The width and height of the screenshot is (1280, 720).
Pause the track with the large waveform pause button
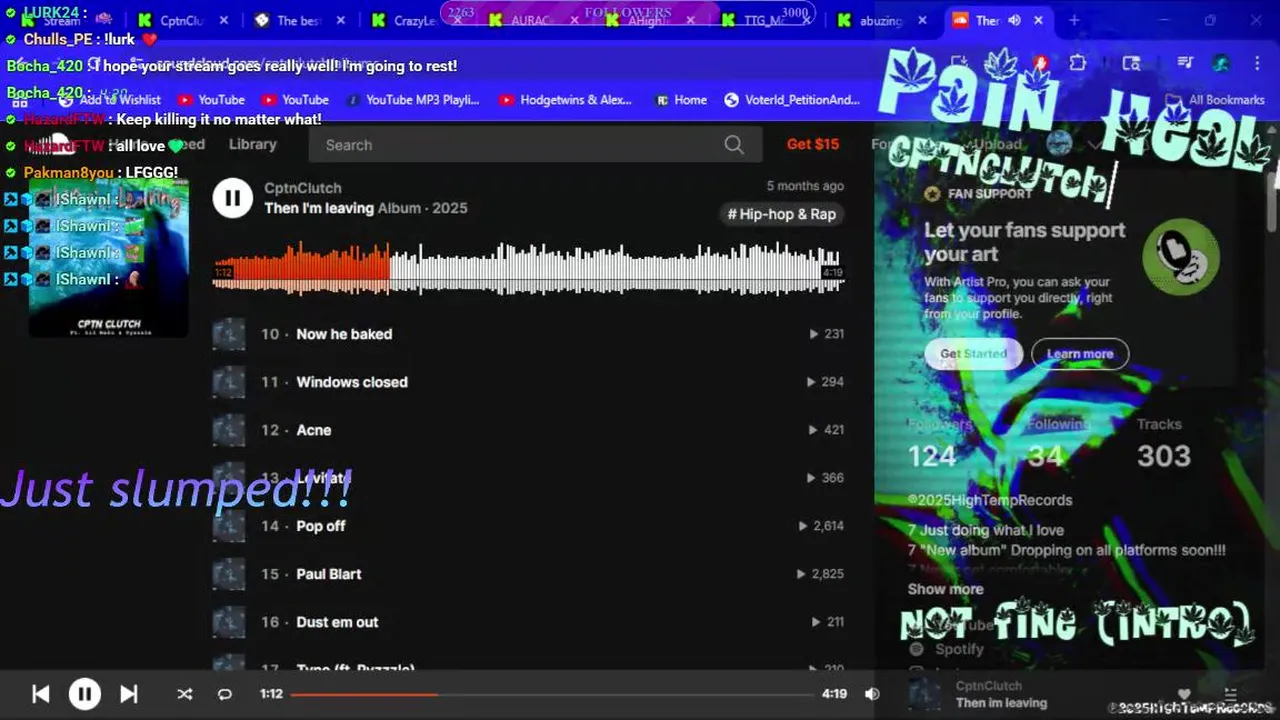[232, 198]
